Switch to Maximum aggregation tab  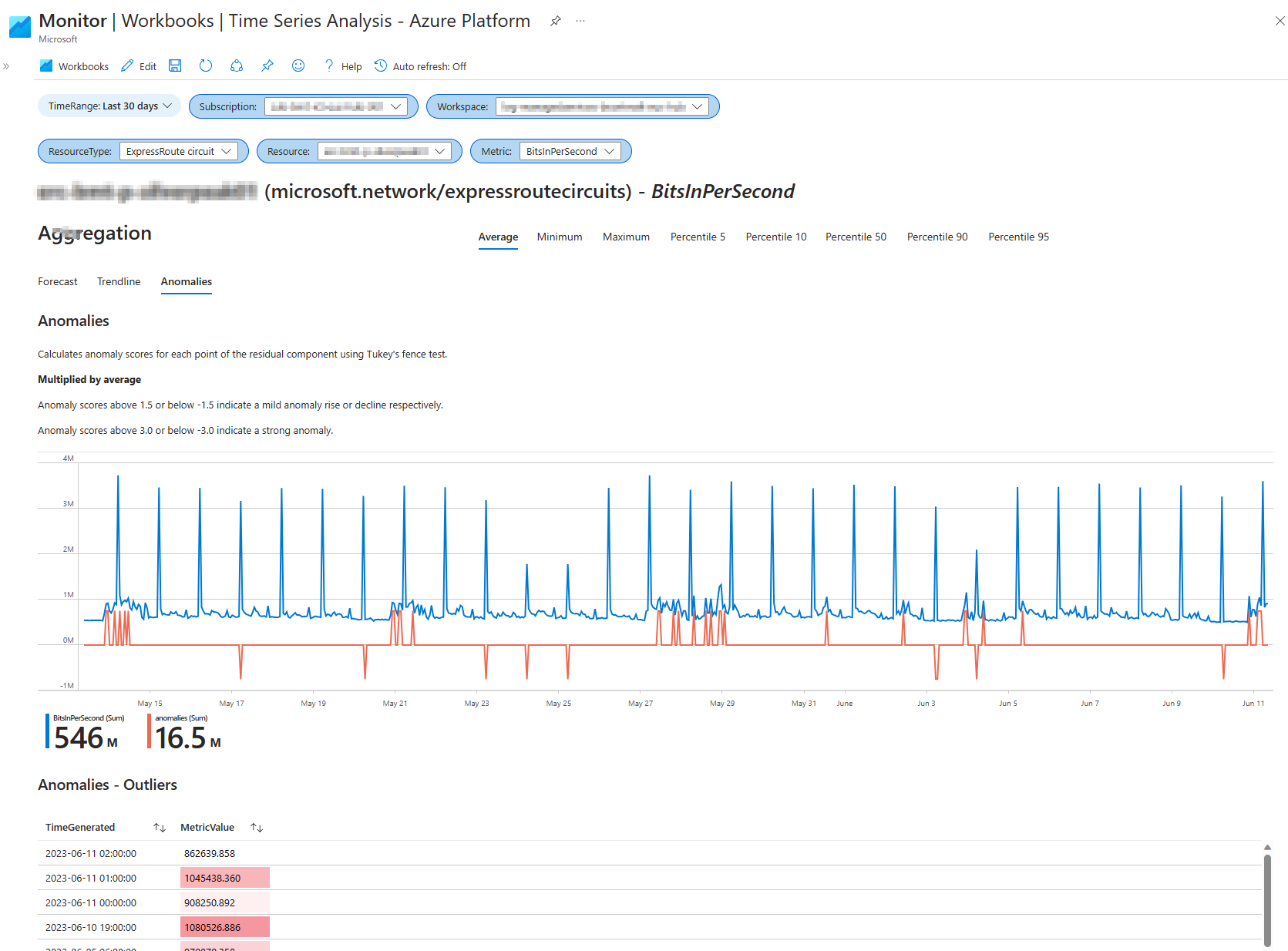point(626,237)
